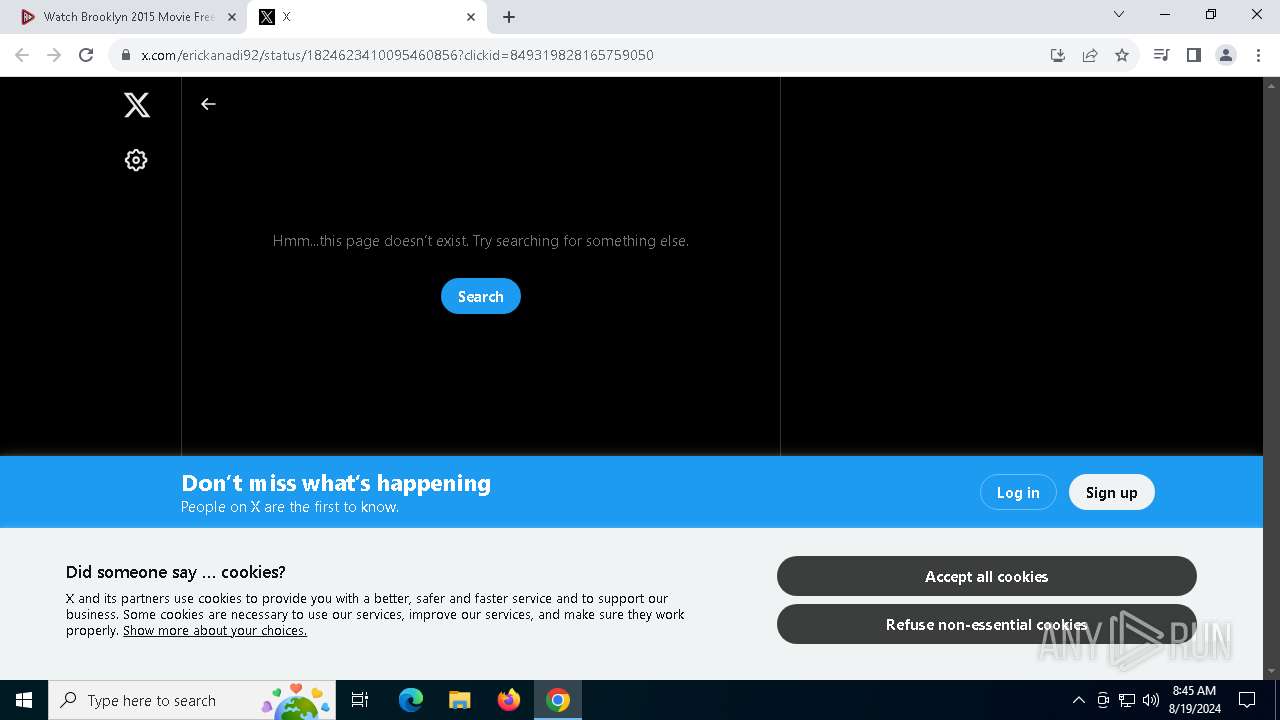Share this page icon
Viewport: 1280px width, 720px height.
1090,55
